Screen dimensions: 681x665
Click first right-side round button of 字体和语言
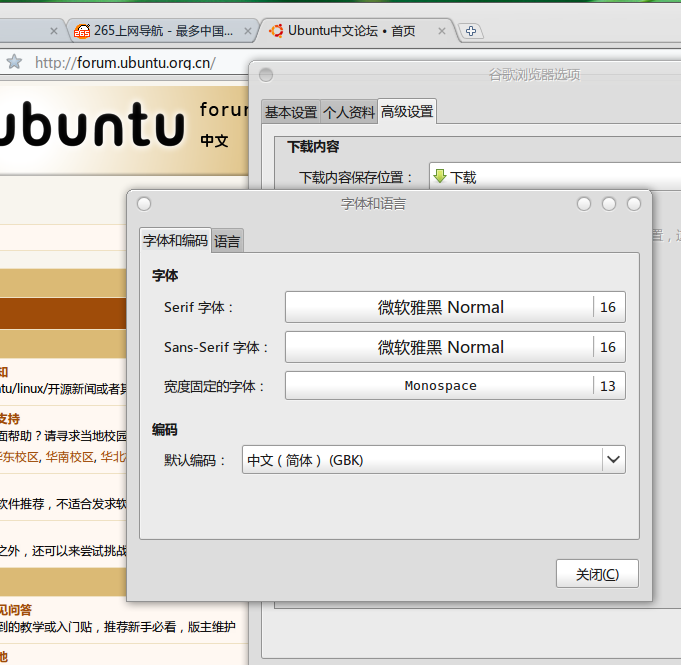584,204
